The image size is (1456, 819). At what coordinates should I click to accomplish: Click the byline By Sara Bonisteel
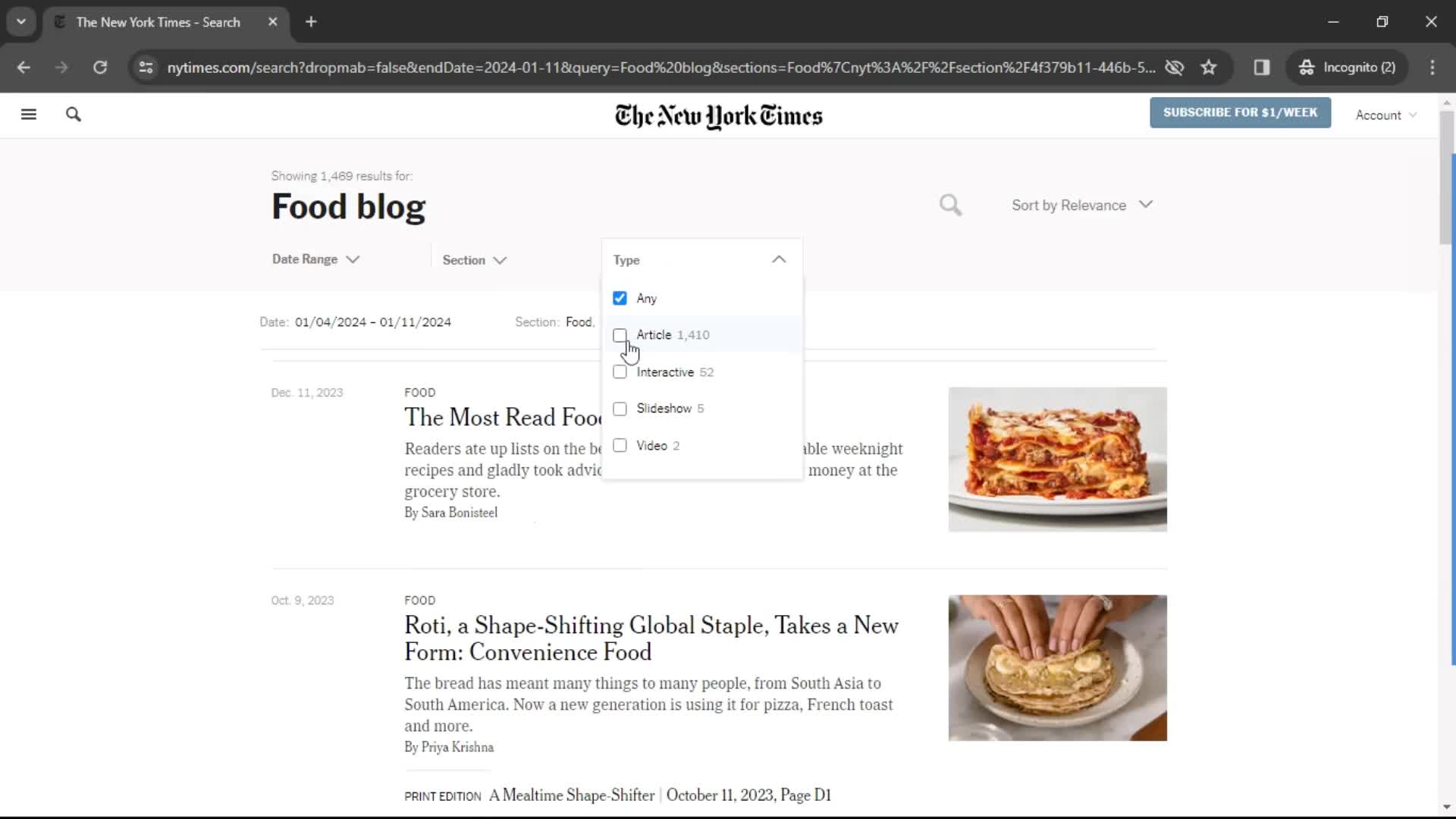[x=451, y=513]
